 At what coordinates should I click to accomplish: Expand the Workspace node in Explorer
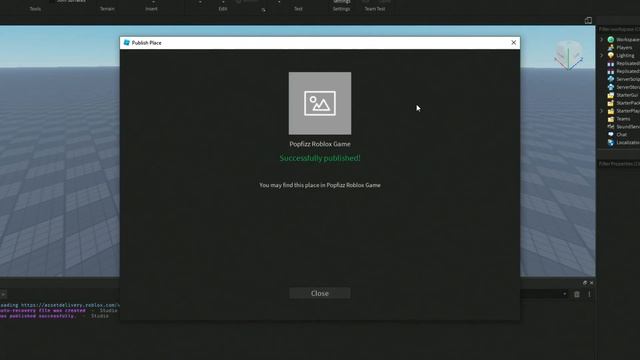(602, 40)
